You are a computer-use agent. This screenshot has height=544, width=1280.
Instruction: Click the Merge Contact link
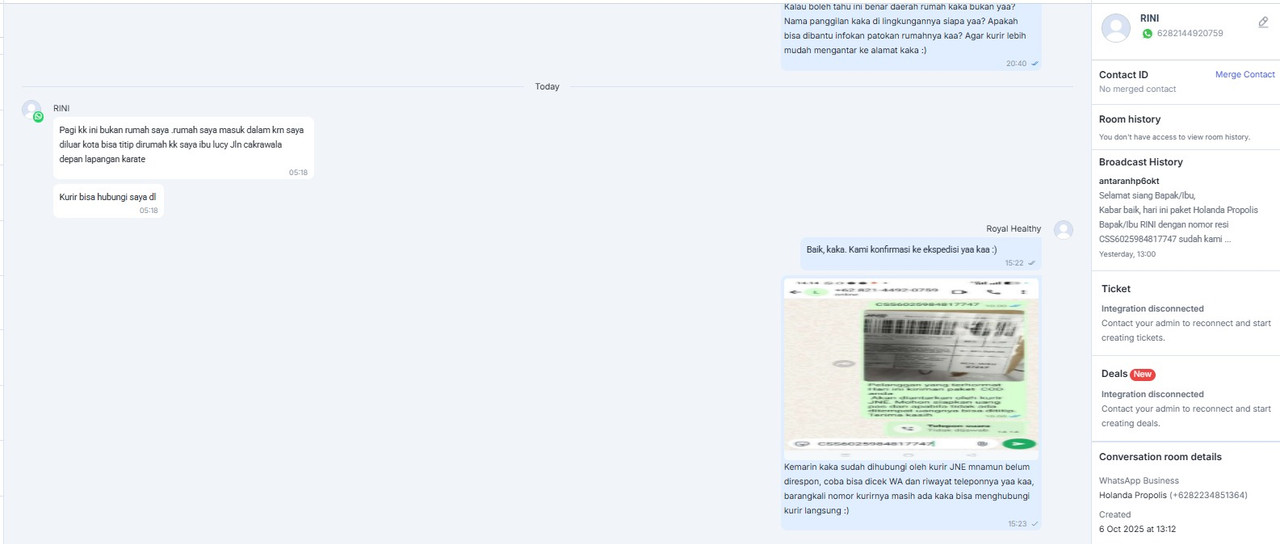pyautogui.click(x=1245, y=75)
